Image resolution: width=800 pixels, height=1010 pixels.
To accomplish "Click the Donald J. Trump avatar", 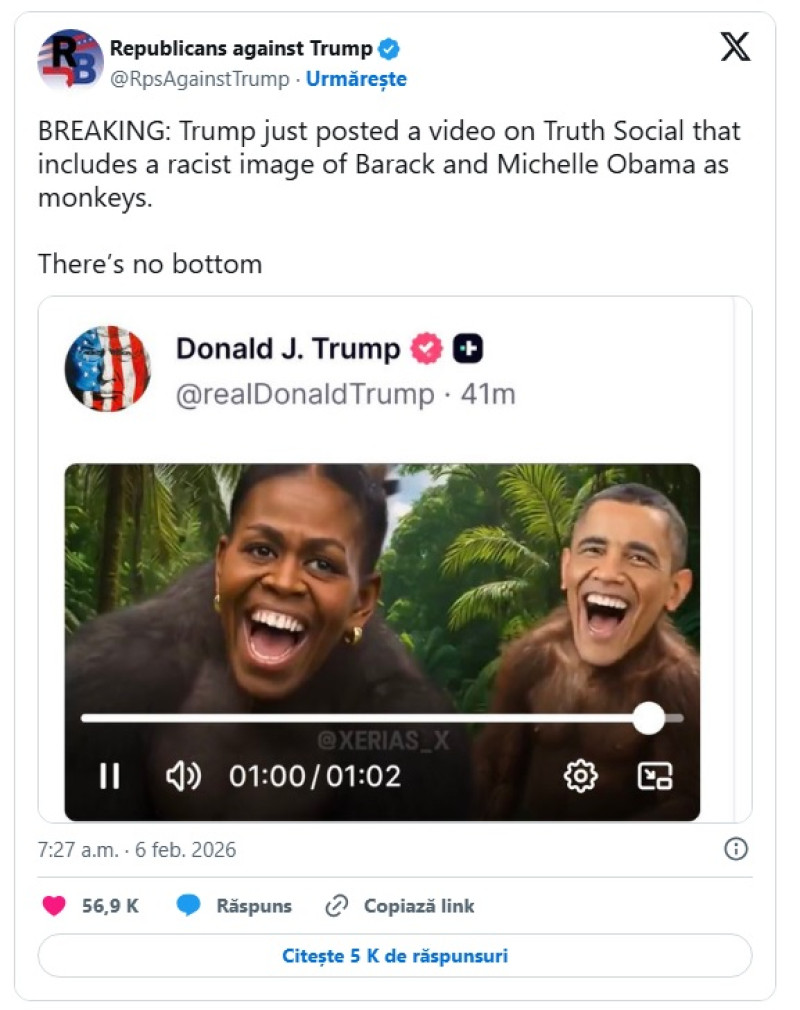I will tap(107, 368).
